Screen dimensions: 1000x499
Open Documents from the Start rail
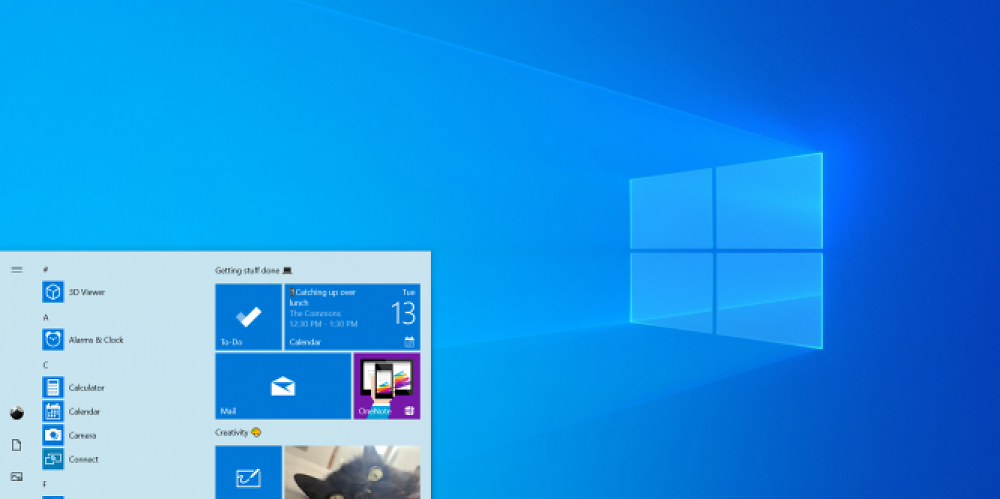[17, 445]
